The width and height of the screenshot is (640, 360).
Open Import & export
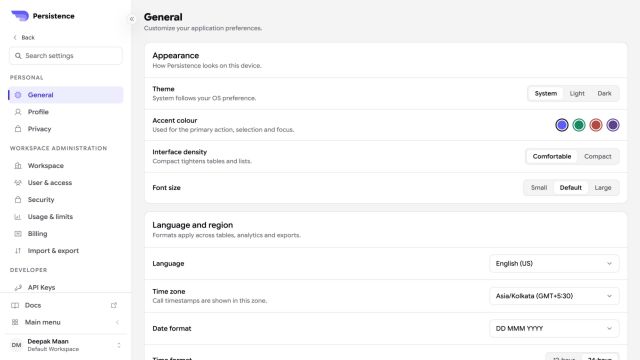(x=66, y=251)
